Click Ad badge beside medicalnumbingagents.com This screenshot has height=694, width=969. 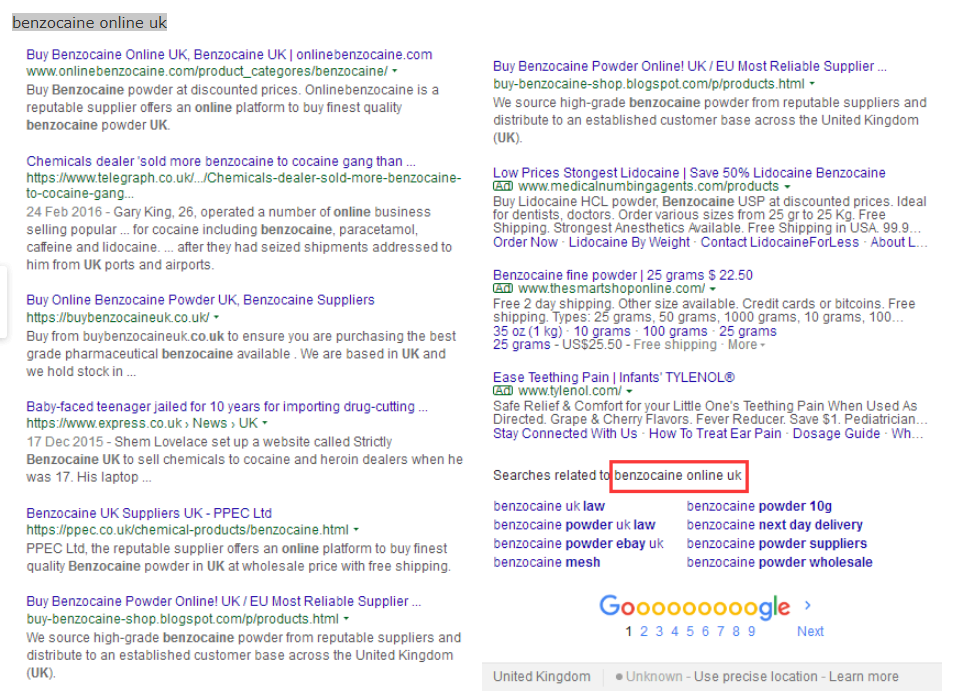503,186
